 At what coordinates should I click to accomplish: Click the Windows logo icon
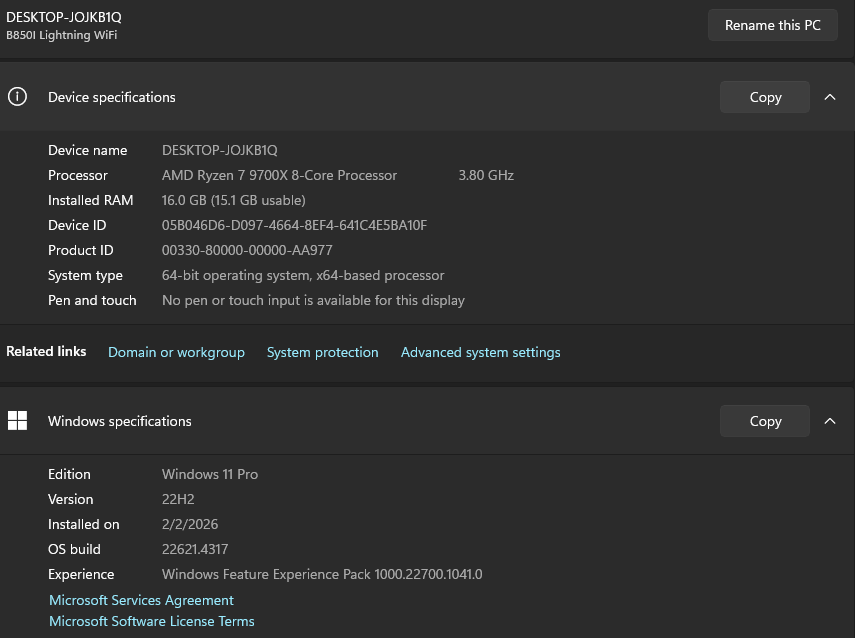coord(17,421)
